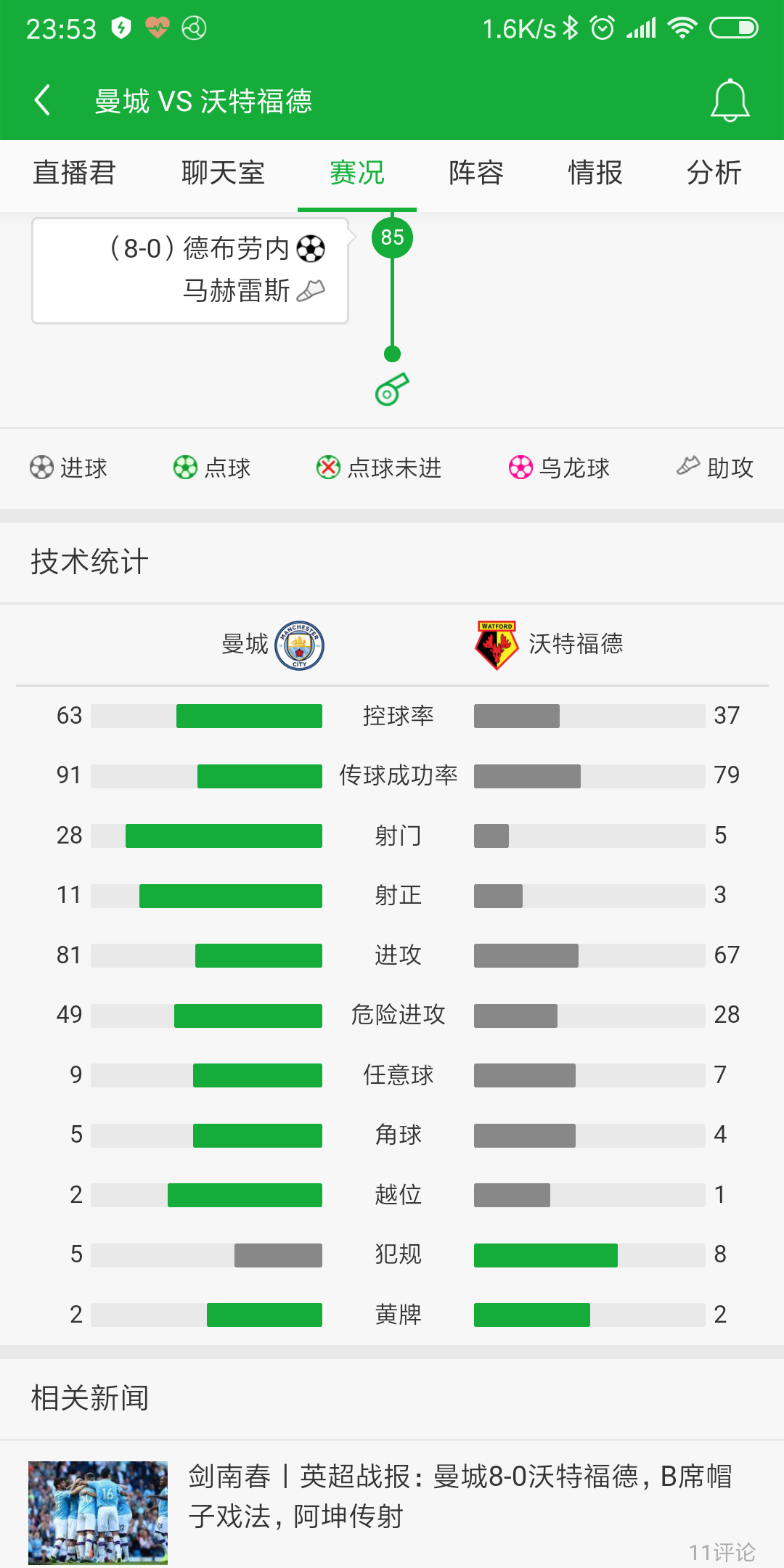Open the 聊天室 tab
This screenshot has width=784, height=1568.
223,173
